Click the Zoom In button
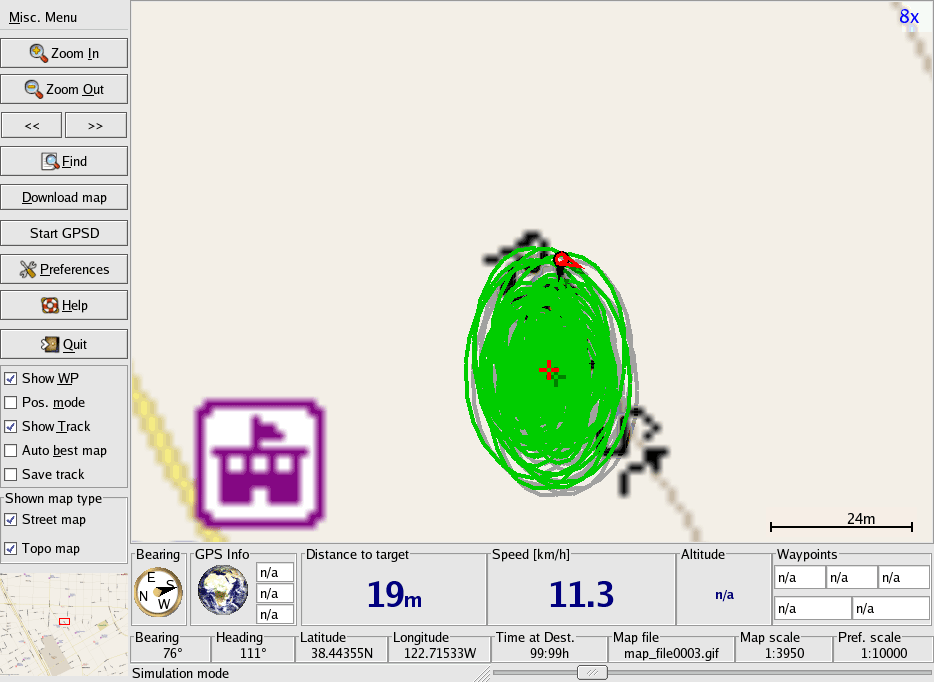Screen dimensions: 934x682 (64, 54)
